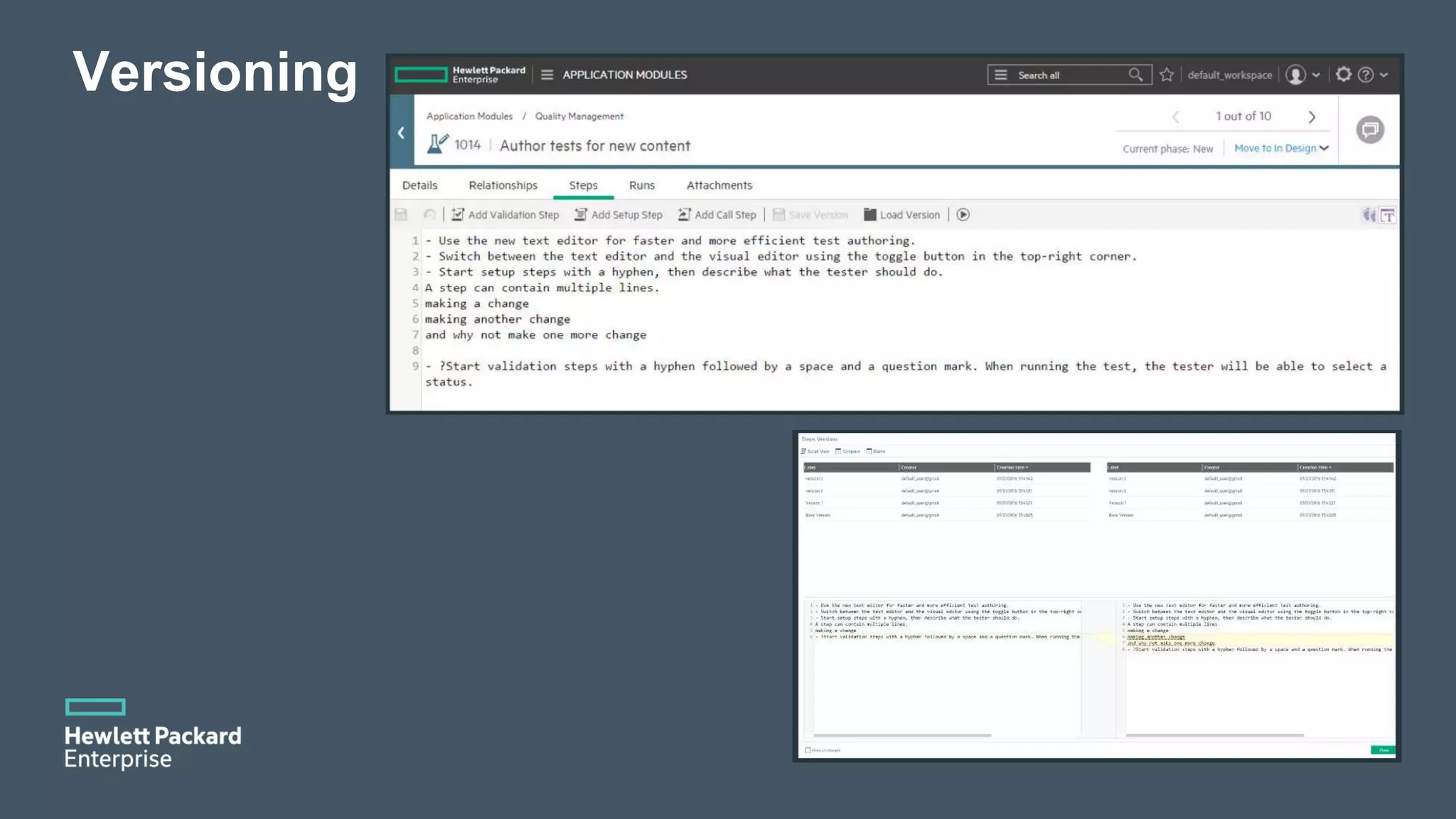Click the test title Author tests for new content

click(595, 146)
